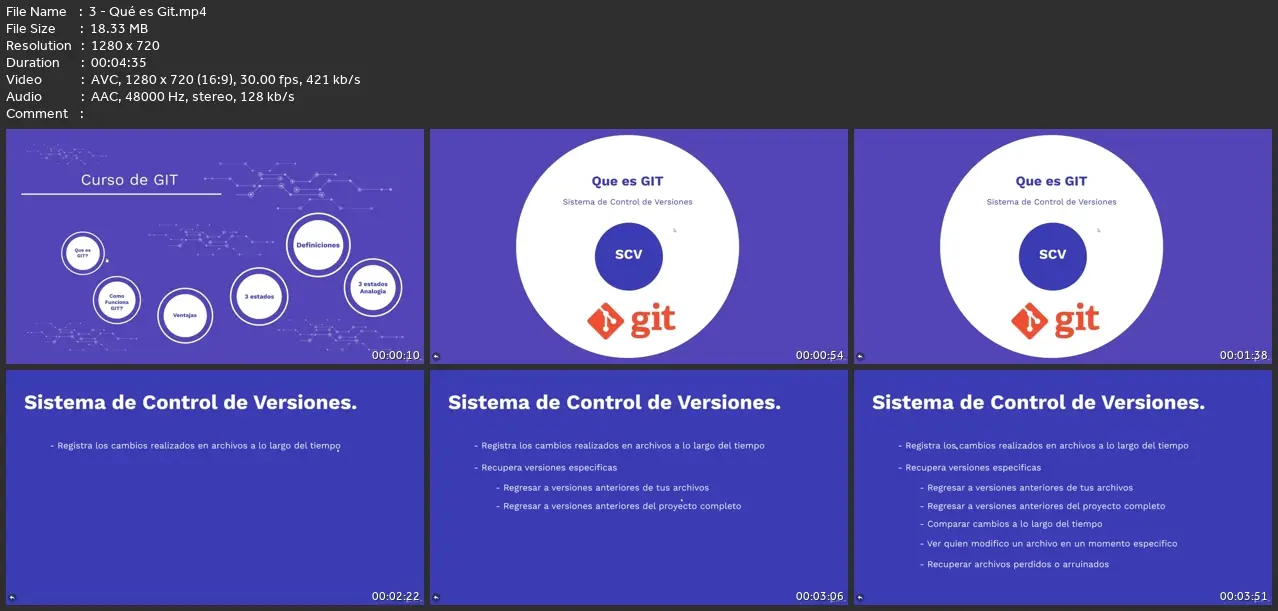Image resolution: width=1278 pixels, height=611 pixels.
Task: Click 'Registra los cambios' bullet in 00:03:51 frame
Action: click(x=1043, y=446)
